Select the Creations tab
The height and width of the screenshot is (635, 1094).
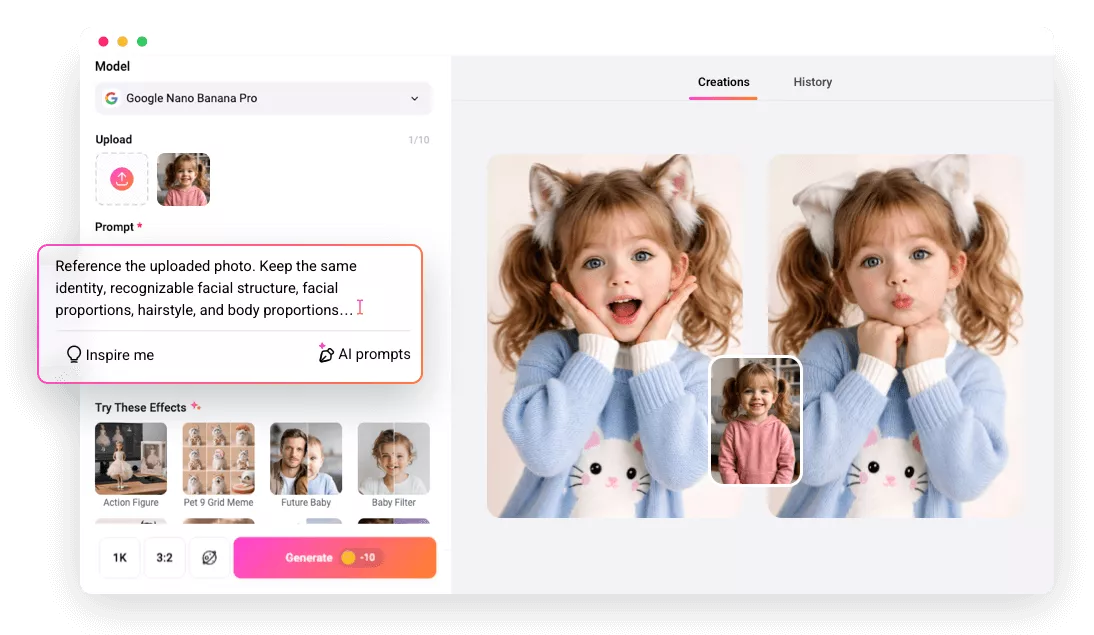click(723, 82)
